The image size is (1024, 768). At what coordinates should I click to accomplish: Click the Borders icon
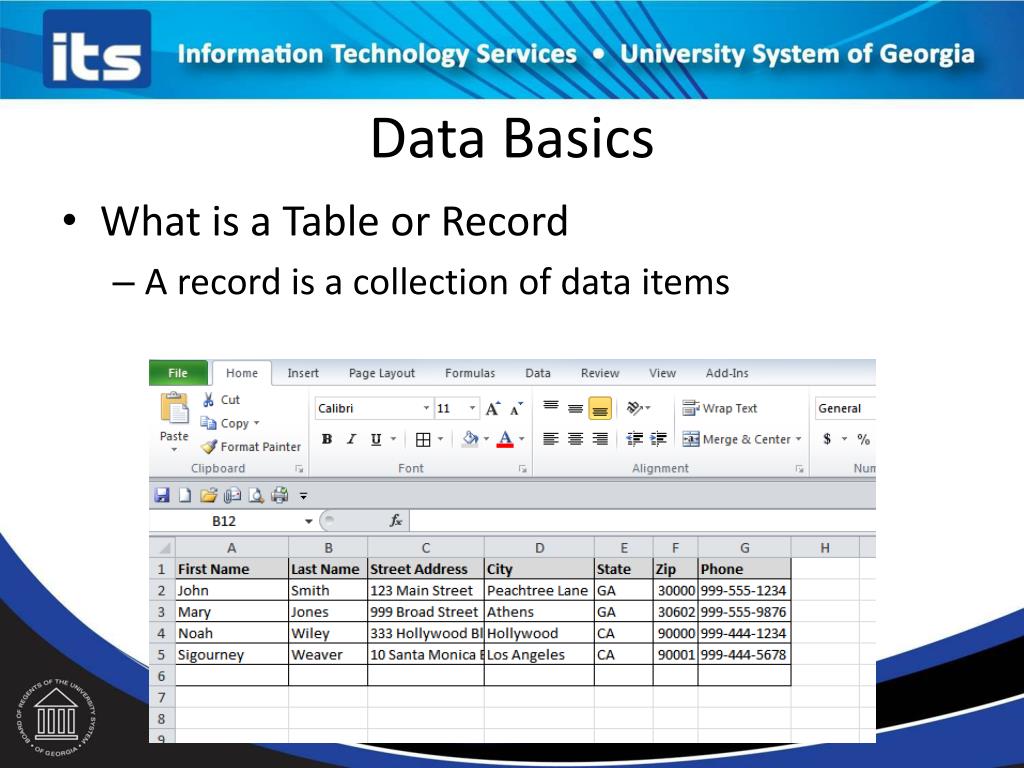click(x=423, y=440)
